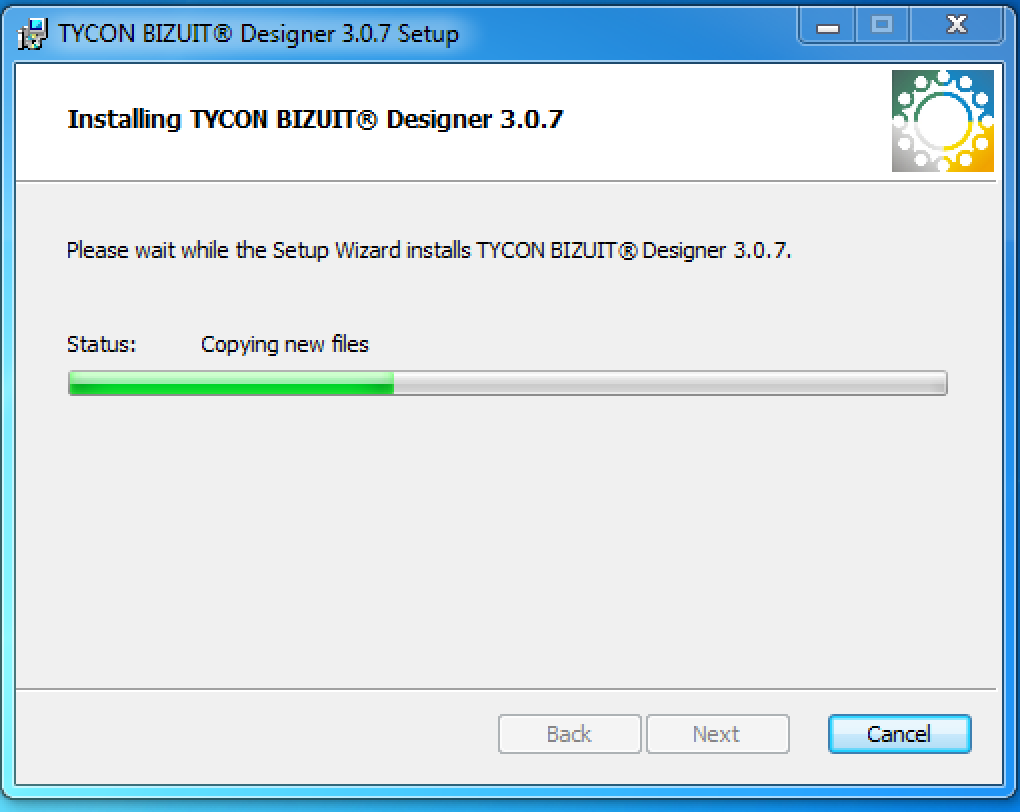Close the Setup window with X
Image resolution: width=1020 pixels, height=812 pixels.
click(x=956, y=26)
